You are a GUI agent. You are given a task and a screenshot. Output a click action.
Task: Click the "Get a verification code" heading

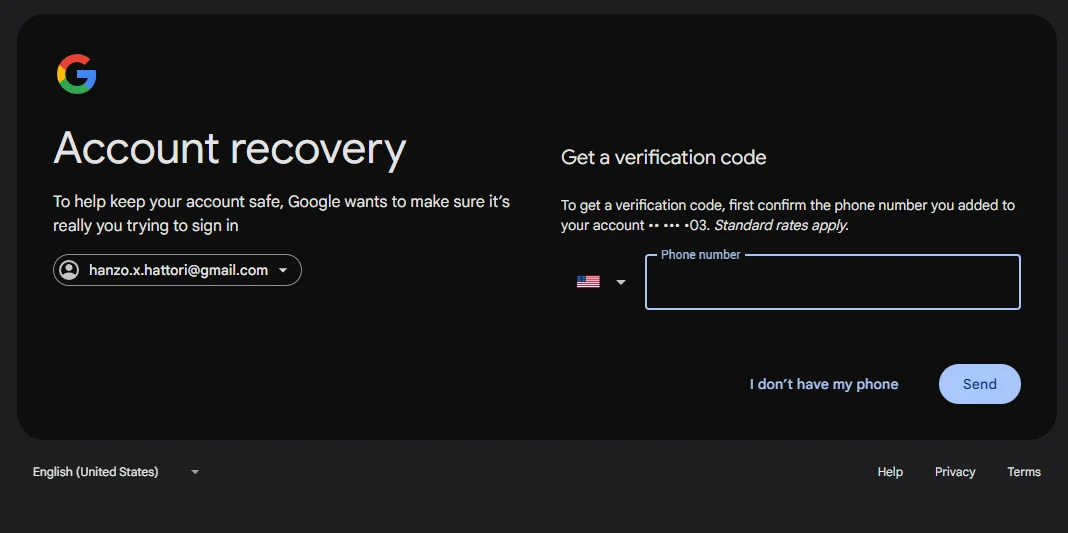[663, 158]
